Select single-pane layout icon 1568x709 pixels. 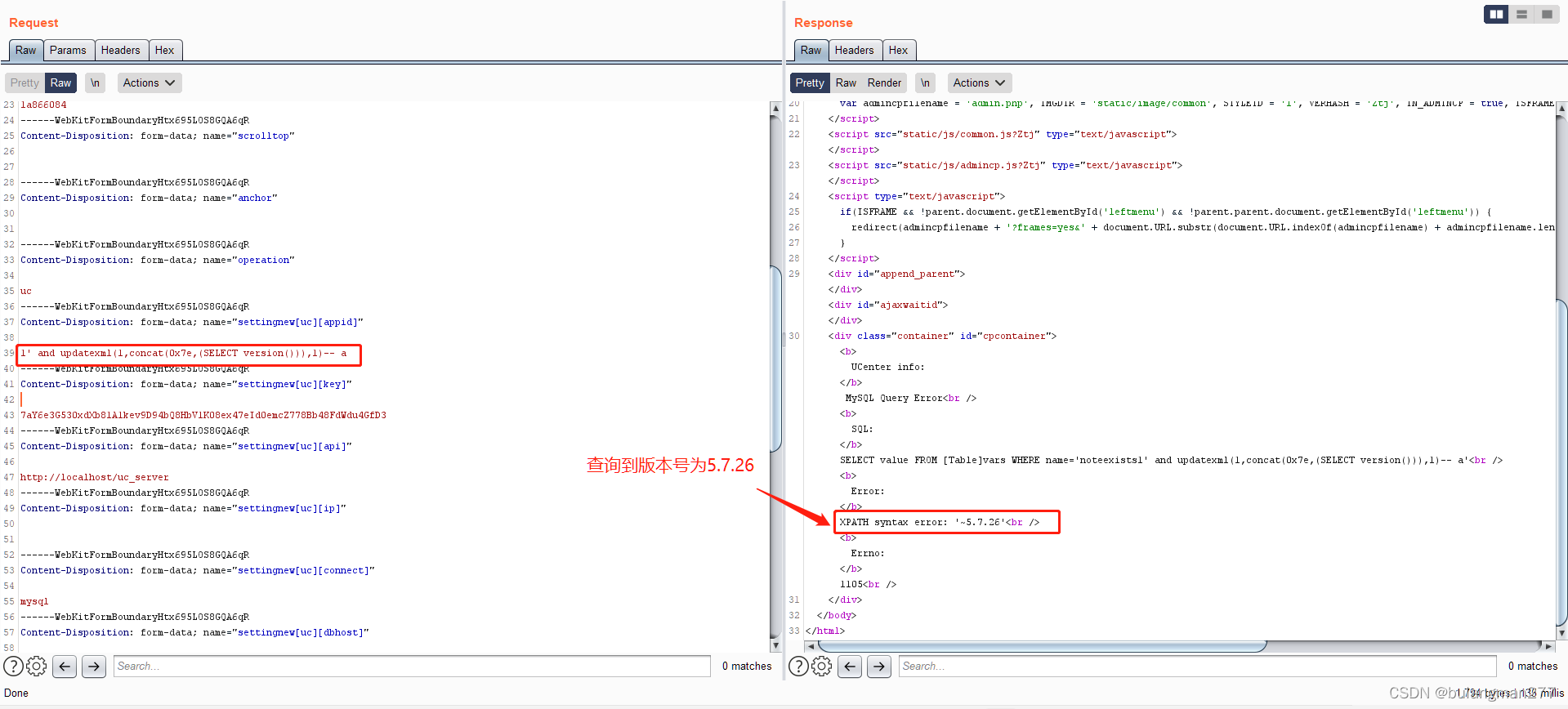[x=1547, y=14]
